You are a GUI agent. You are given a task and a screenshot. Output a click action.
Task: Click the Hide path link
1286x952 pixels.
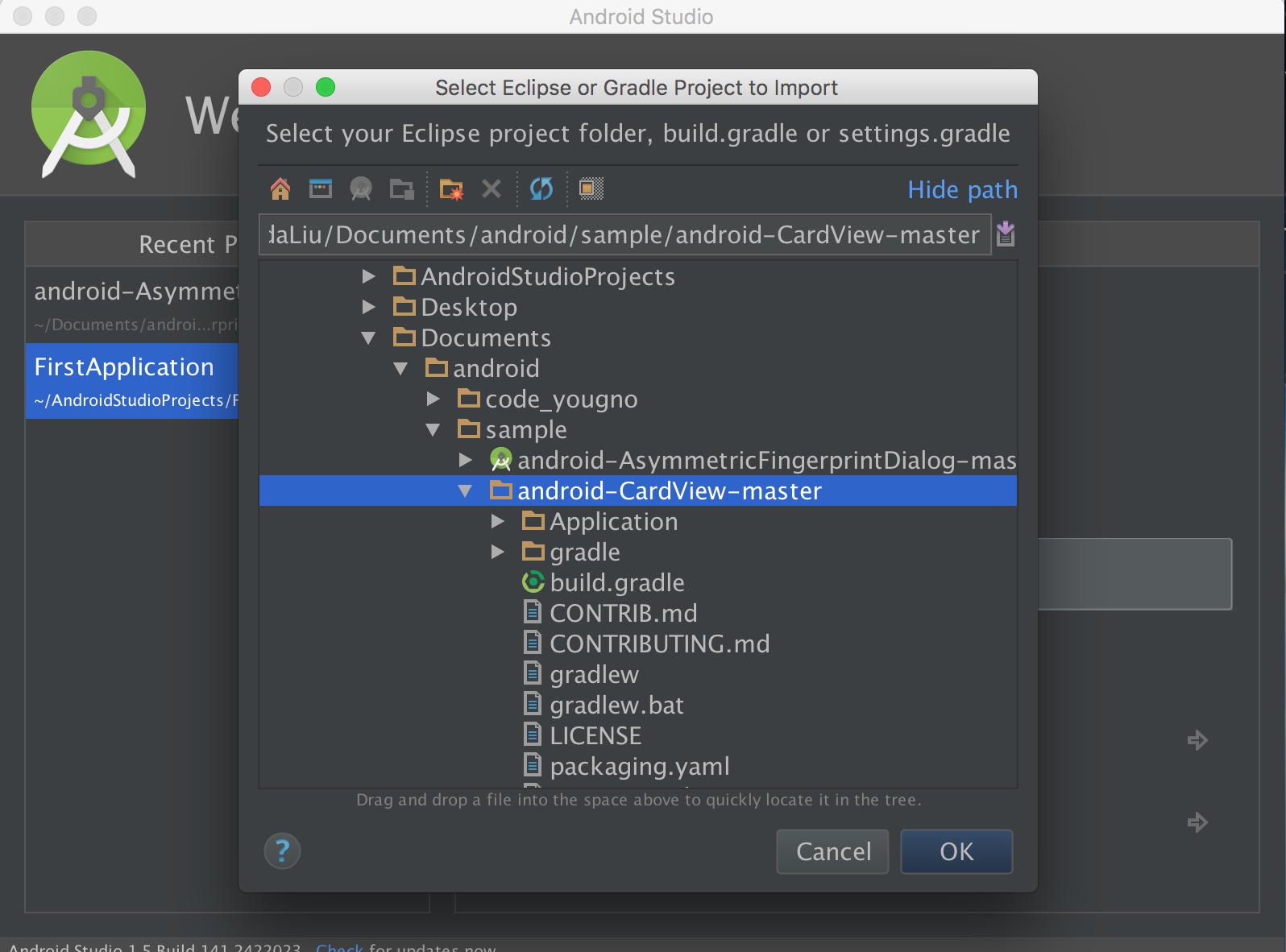click(962, 190)
